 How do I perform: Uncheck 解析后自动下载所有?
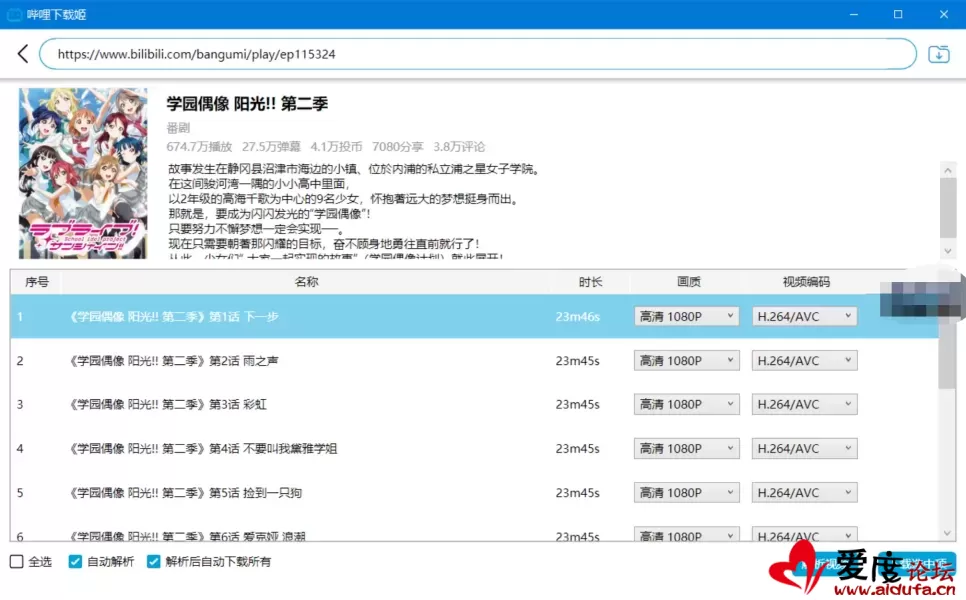[x=153, y=561]
